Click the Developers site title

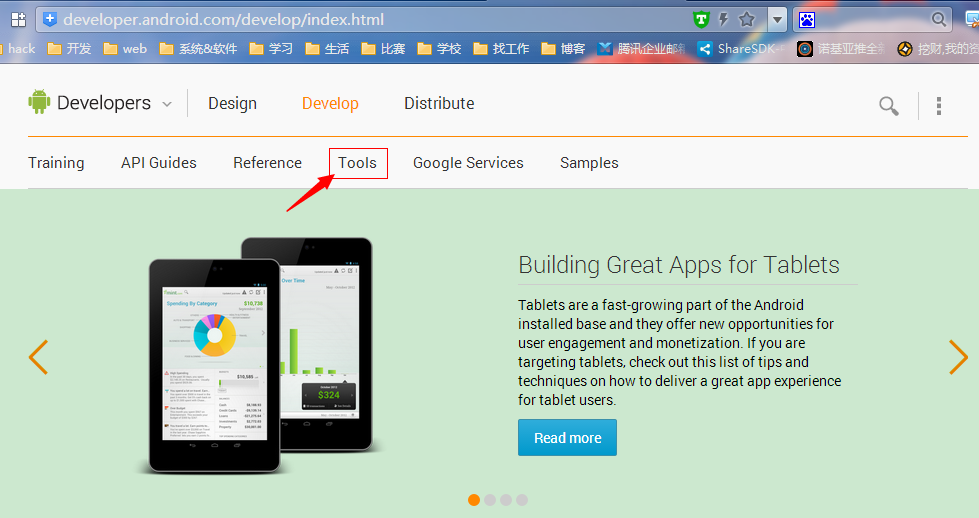pyautogui.click(x=104, y=103)
